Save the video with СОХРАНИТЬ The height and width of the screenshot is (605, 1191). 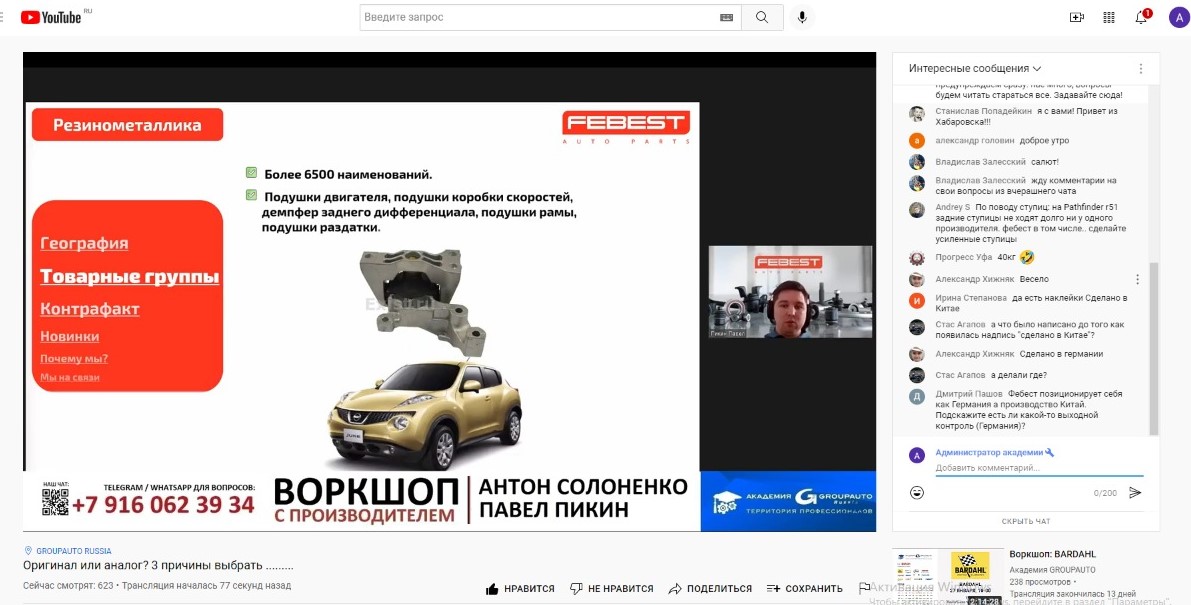[804, 588]
